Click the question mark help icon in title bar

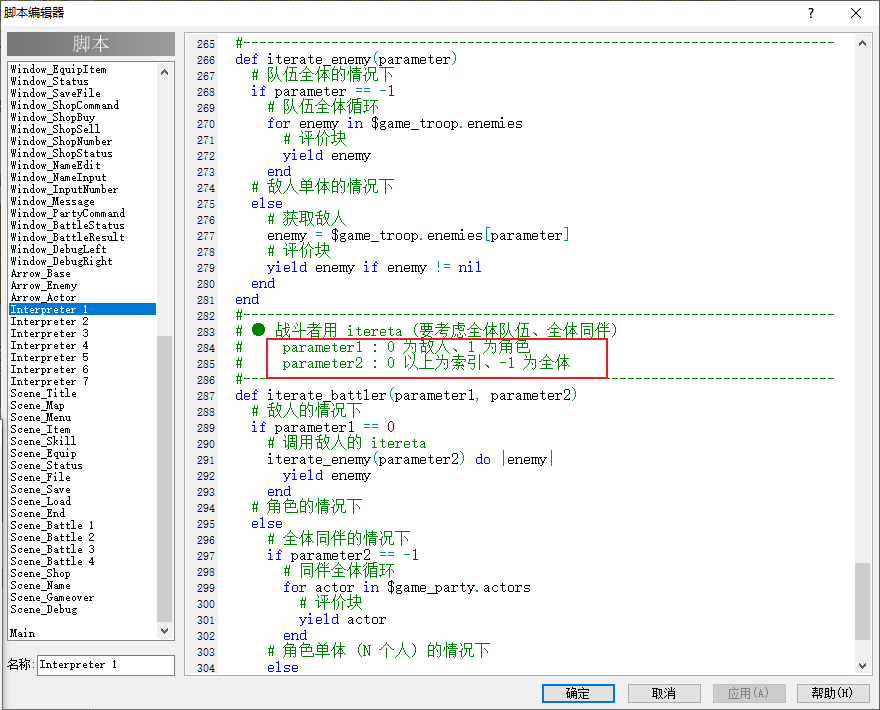(x=811, y=13)
